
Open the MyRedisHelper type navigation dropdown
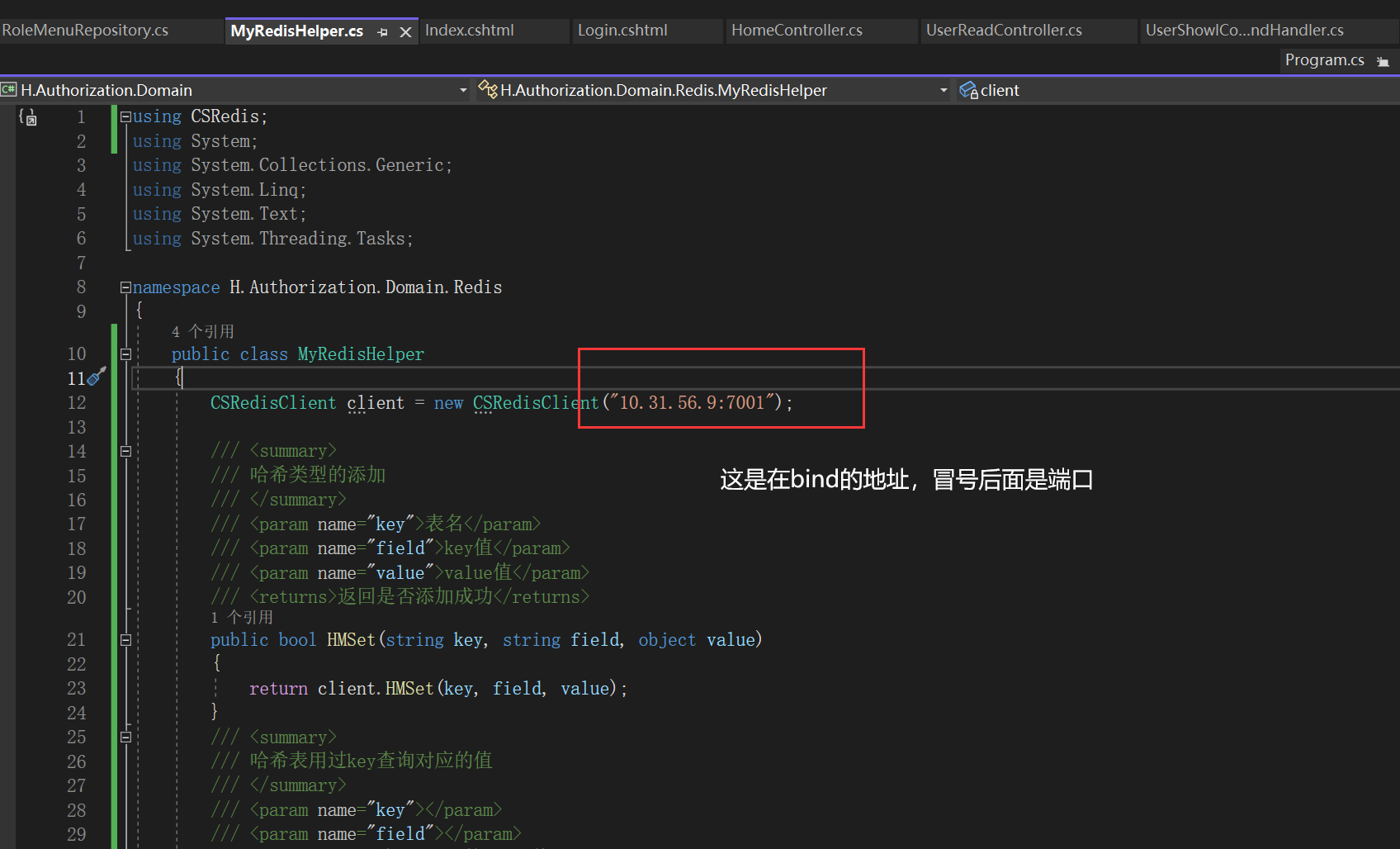[944, 90]
